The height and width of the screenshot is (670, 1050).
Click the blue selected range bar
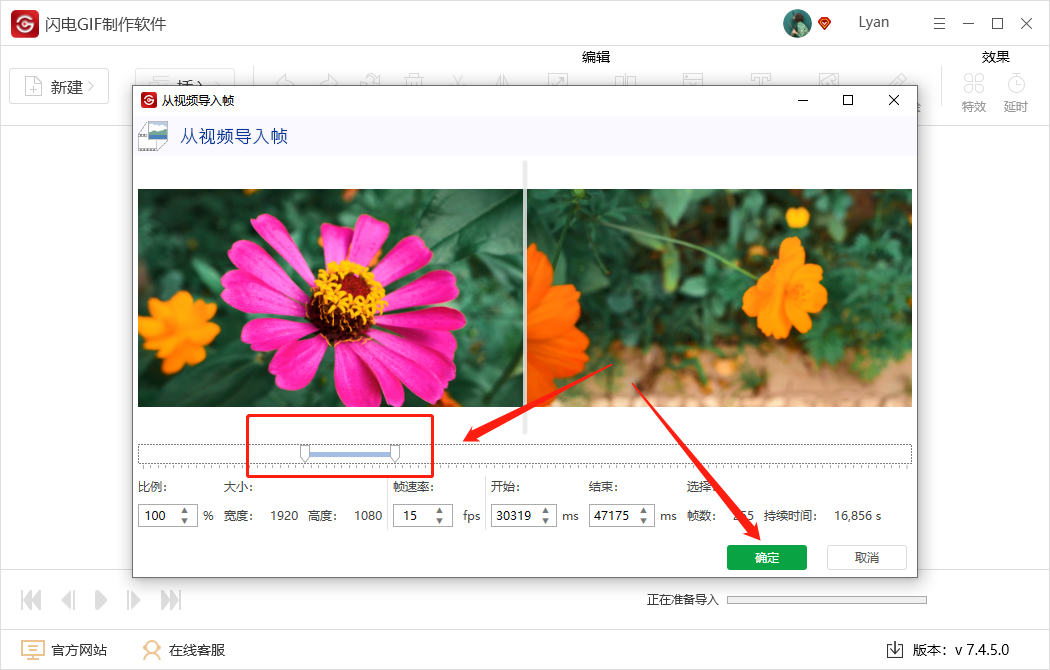pyautogui.click(x=350, y=454)
